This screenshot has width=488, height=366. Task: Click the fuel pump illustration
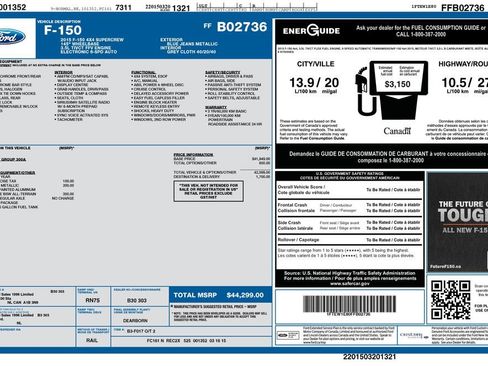(391, 90)
